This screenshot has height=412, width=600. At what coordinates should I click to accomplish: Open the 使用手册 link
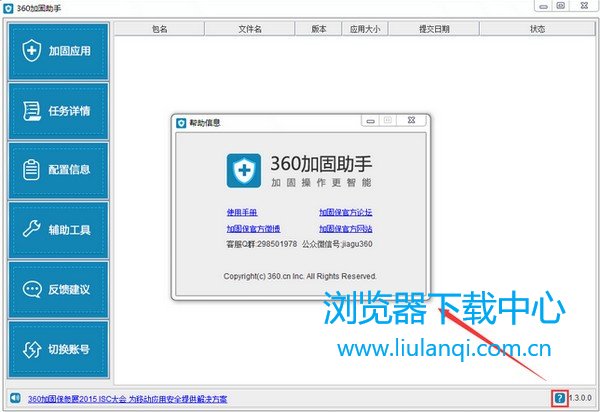coord(242,212)
